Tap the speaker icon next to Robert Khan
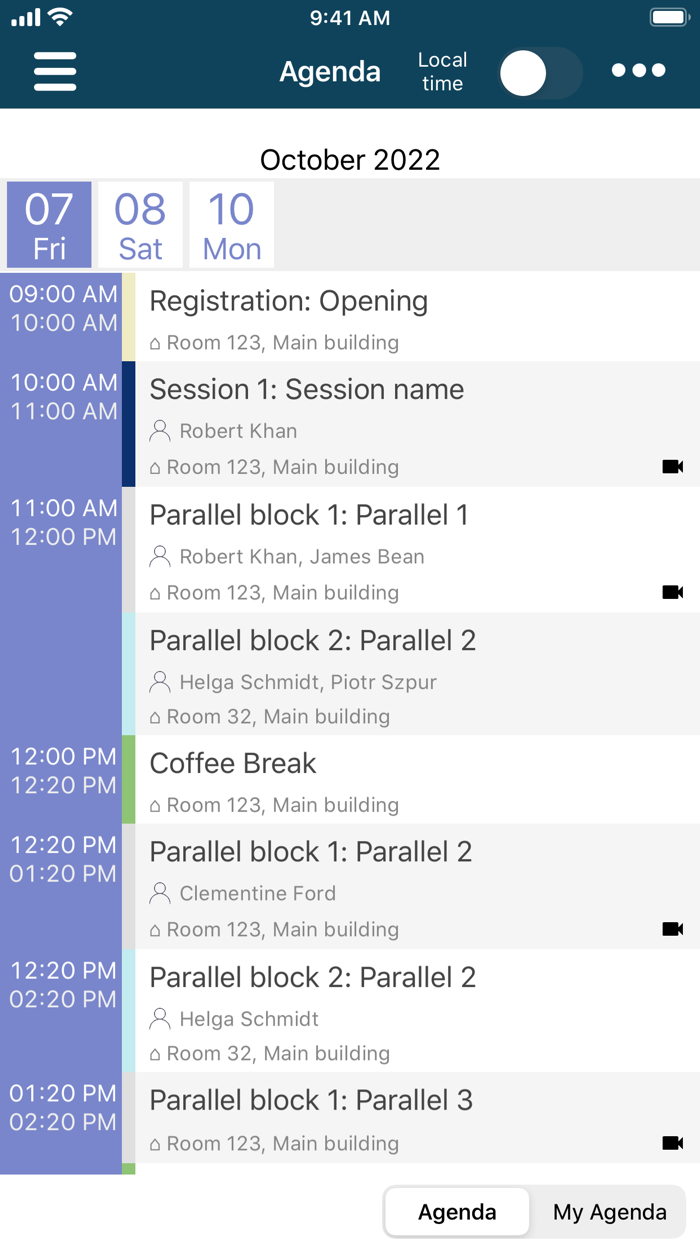This screenshot has height=1244, width=700. 160,431
